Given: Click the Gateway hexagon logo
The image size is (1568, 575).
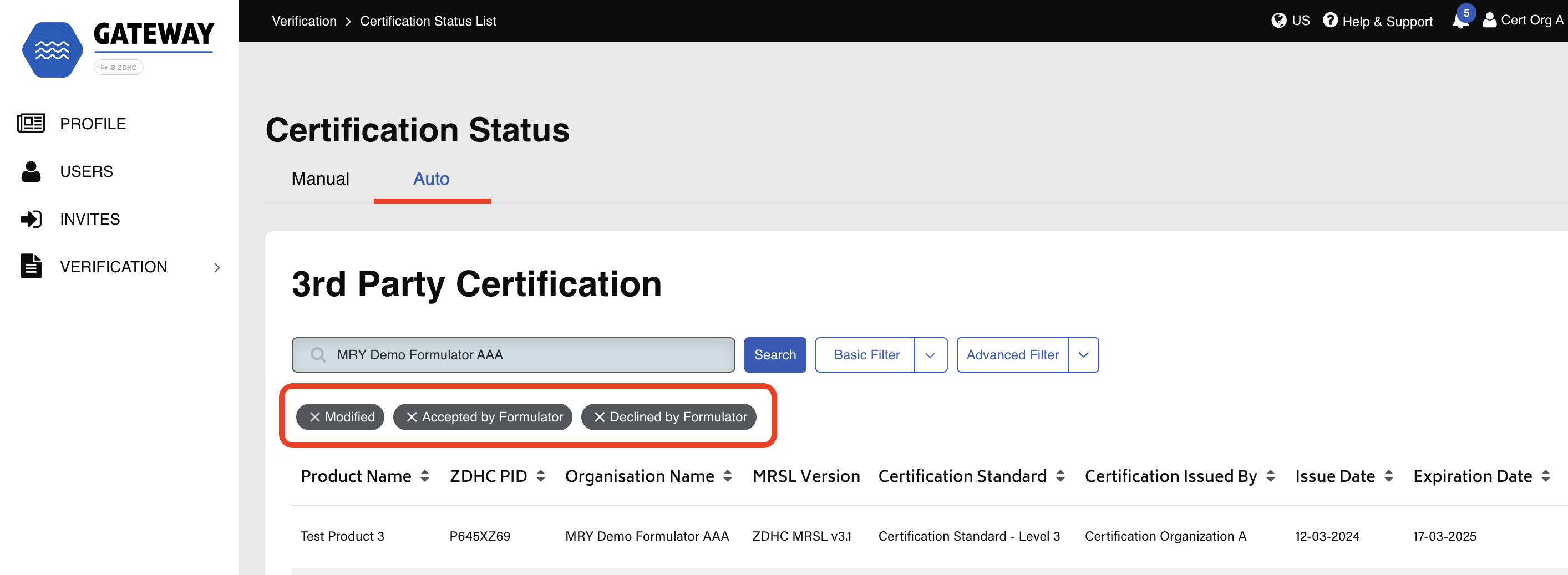Looking at the screenshot, I should [52, 50].
